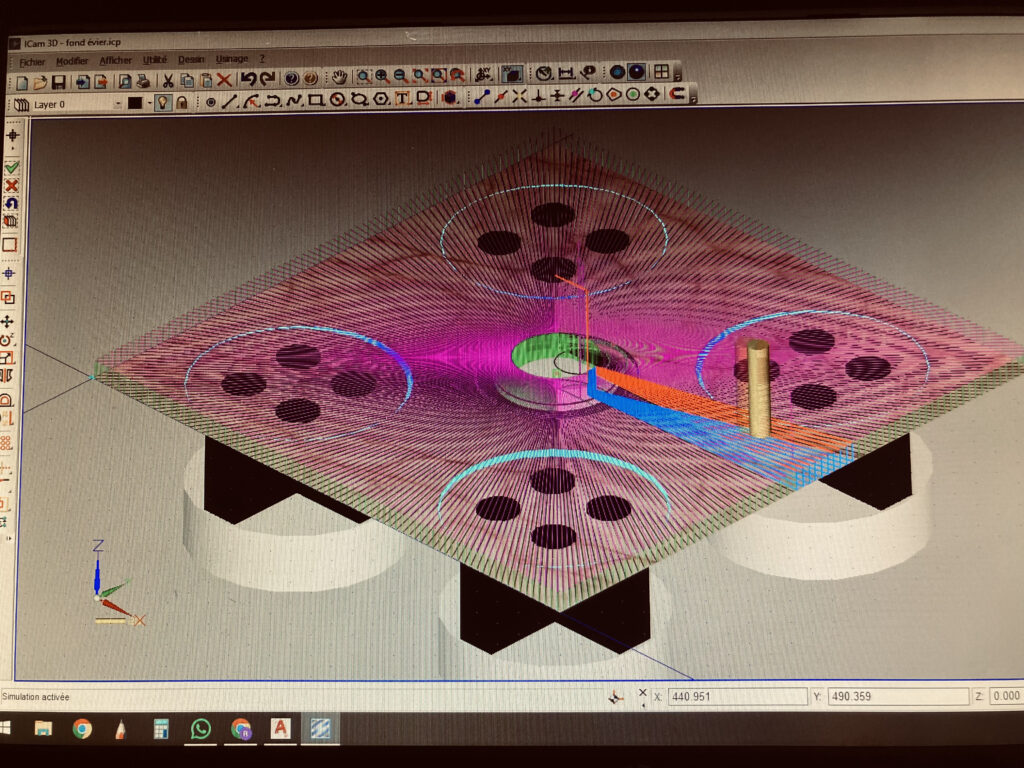Open the Dessin menu
The height and width of the screenshot is (768, 1024).
coord(191,59)
